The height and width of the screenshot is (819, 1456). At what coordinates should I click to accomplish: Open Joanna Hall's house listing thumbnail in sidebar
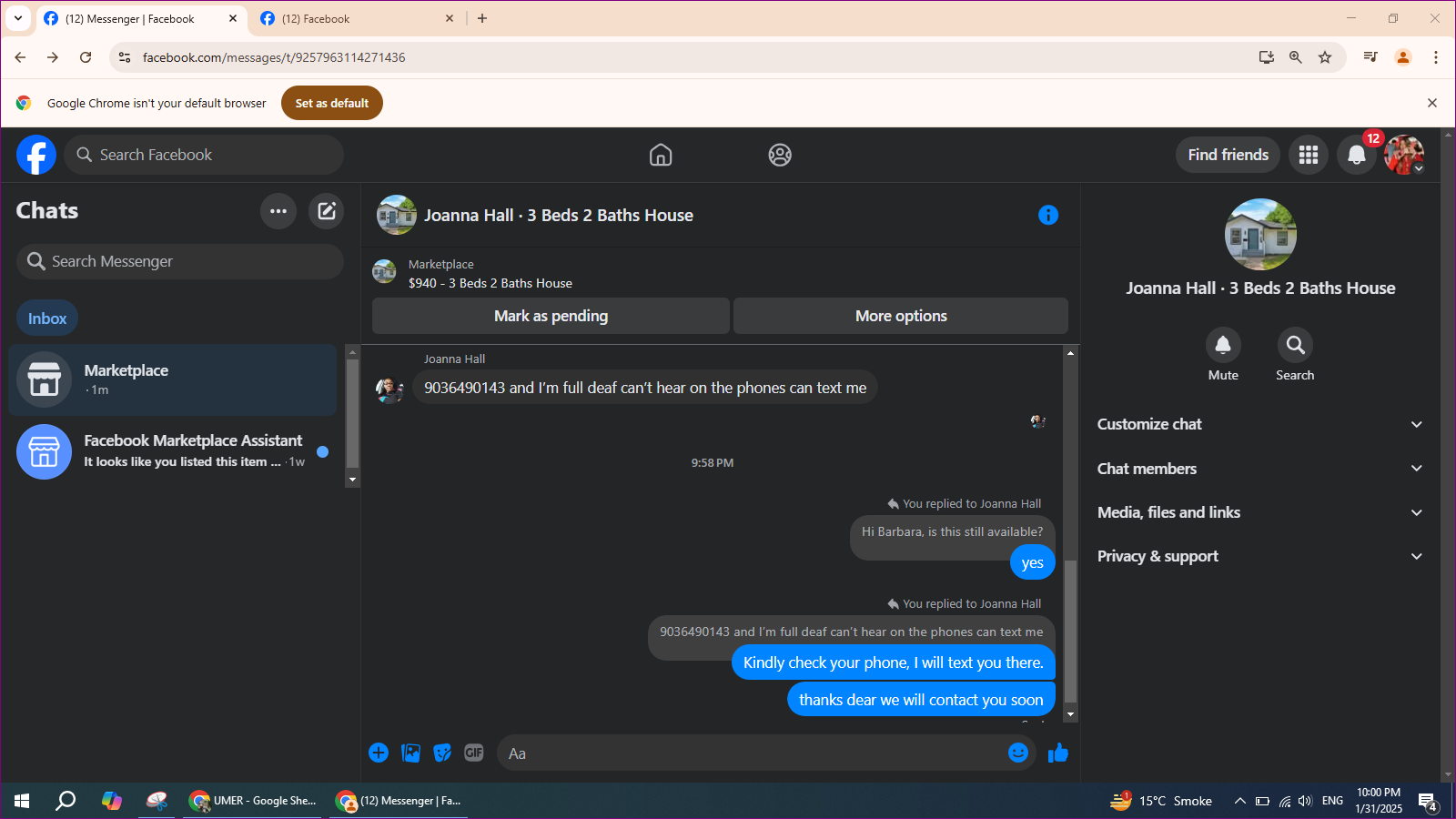(1260, 234)
